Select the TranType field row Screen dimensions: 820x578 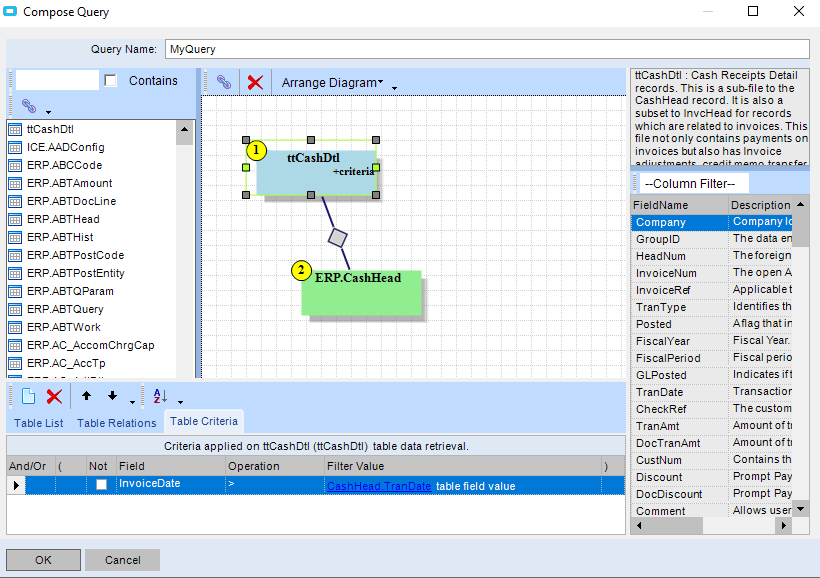pos(712,307)
